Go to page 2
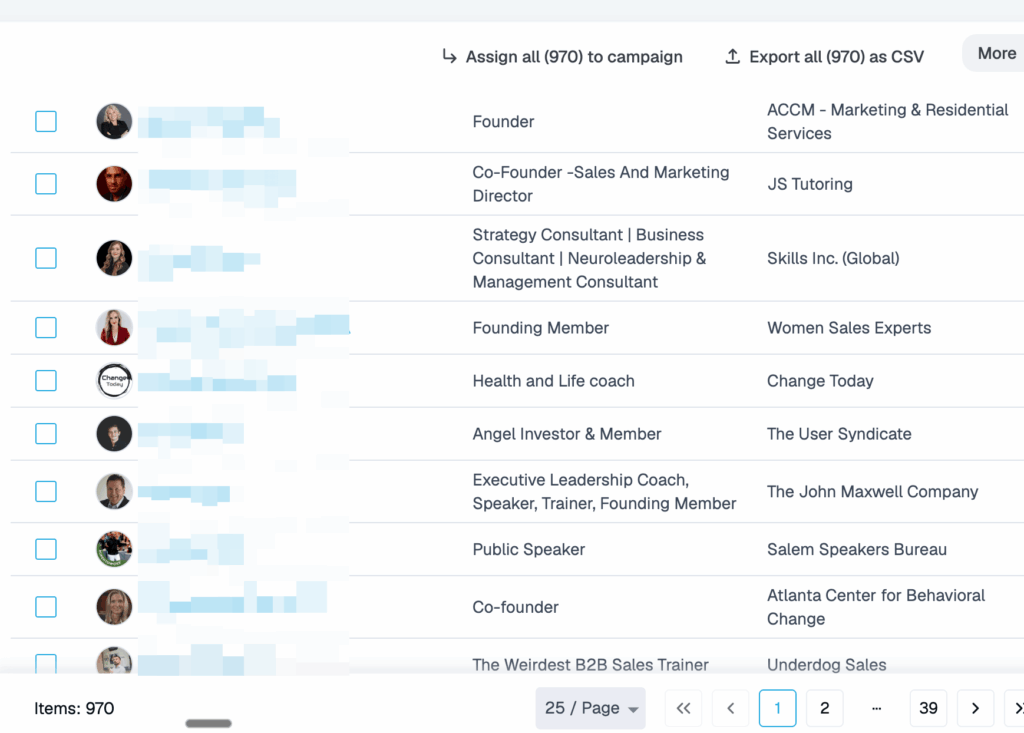Screen dimensions: 1024x733 (x=825, y=708)
